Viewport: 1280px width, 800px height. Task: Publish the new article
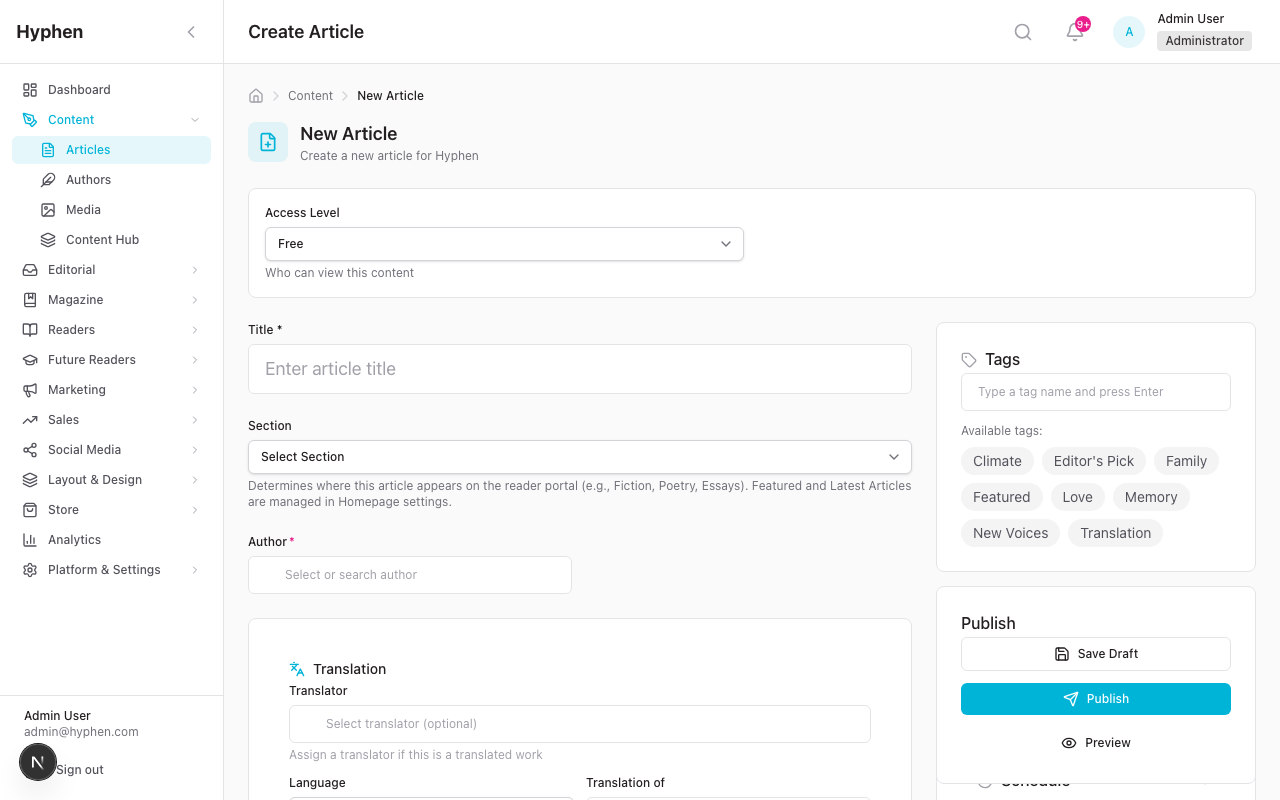[x=1095, y=698]
